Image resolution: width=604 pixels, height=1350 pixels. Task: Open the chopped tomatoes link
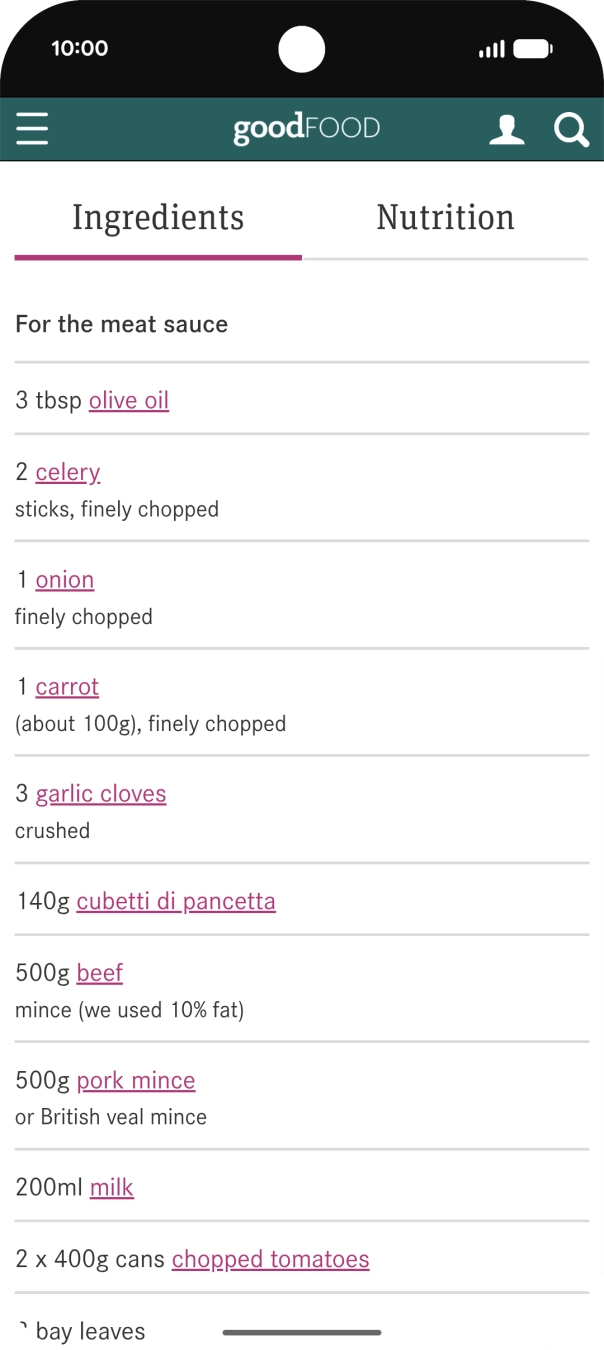point(270,1259)
